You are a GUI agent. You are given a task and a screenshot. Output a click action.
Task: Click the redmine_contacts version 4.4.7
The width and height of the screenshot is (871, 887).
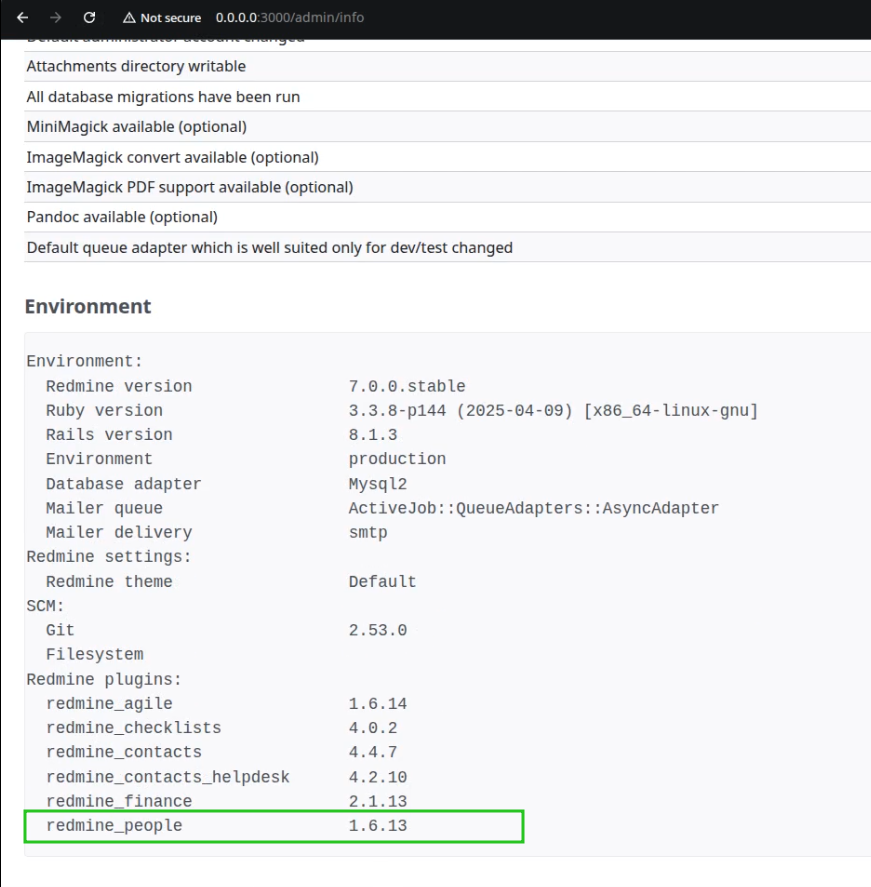pyautogui.click(x=373, y=753)
